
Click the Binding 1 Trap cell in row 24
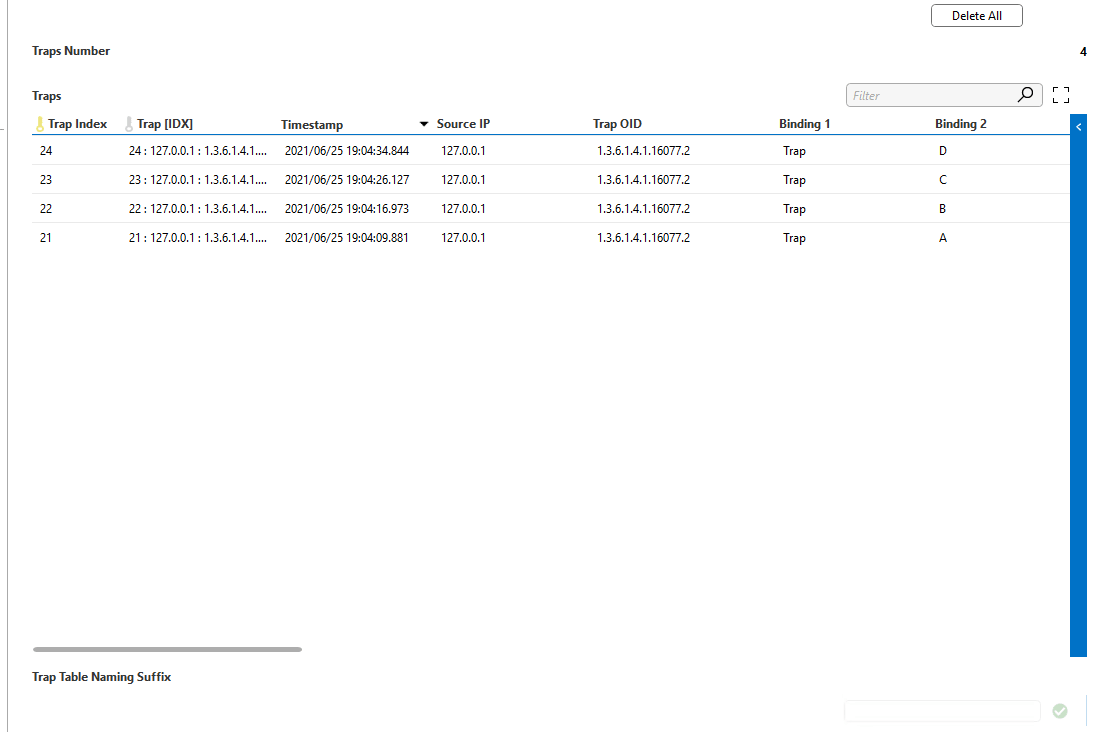pyautogui.click(x=794, y=151)
